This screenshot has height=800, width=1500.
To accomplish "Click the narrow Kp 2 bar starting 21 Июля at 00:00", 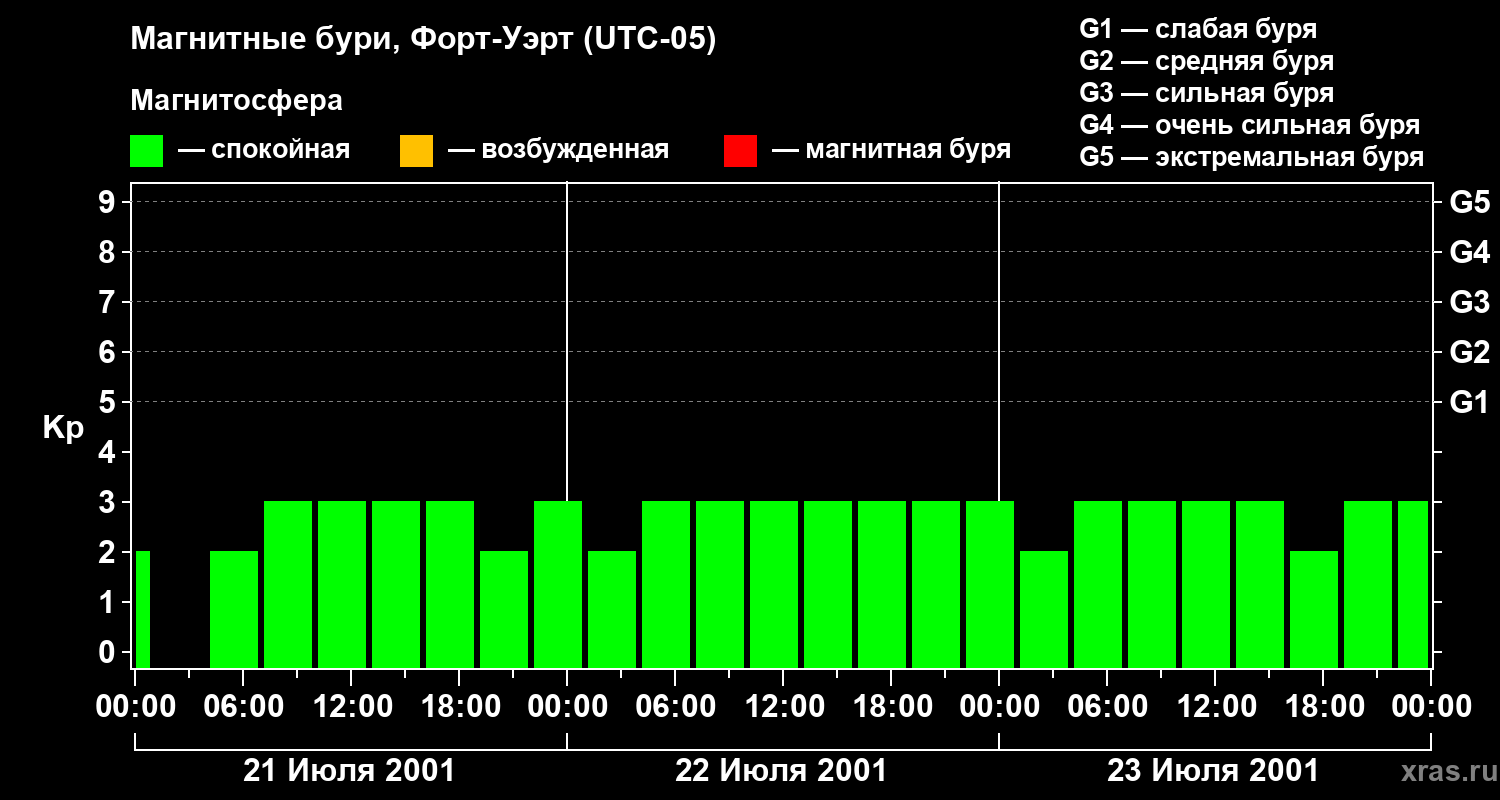I will (143, 609).
